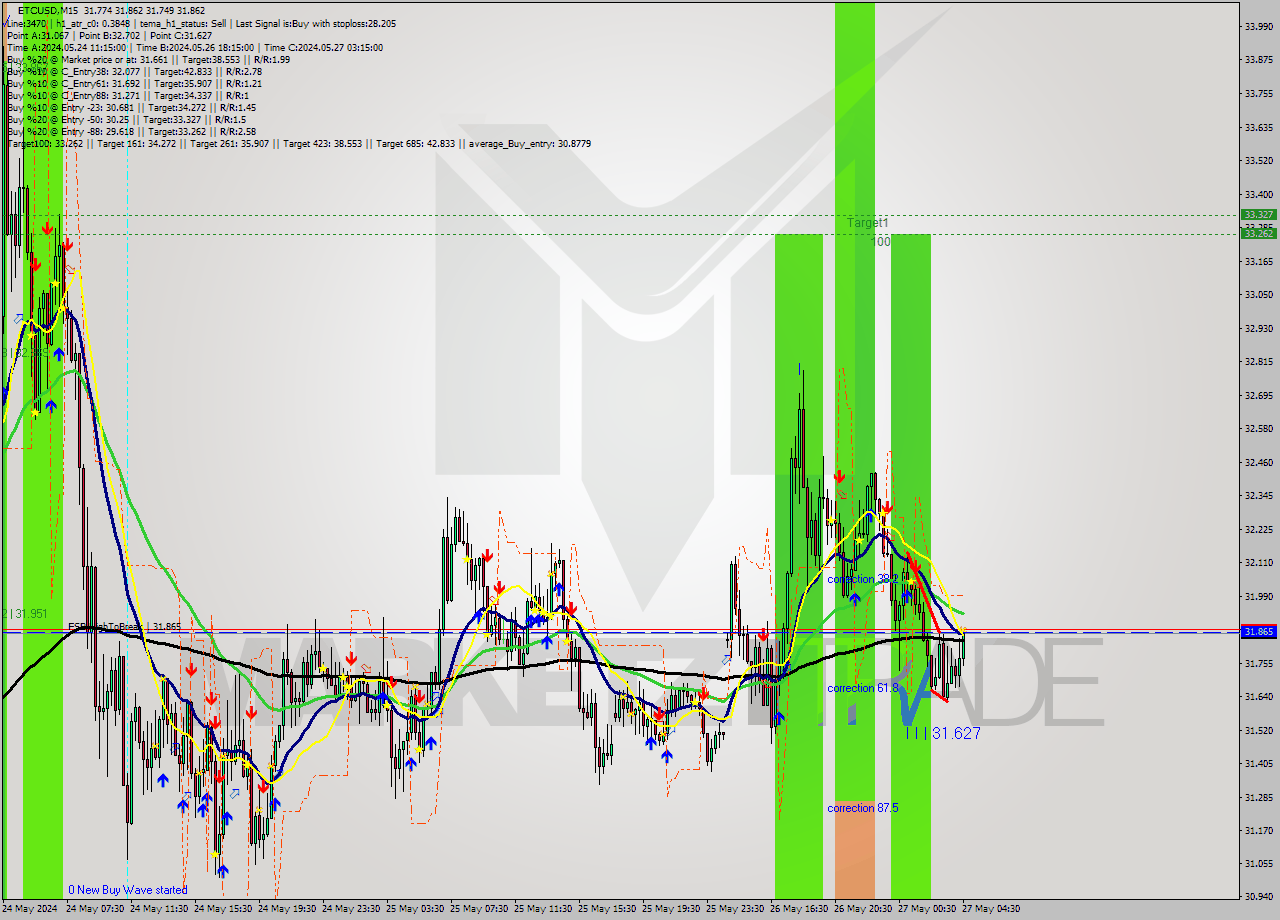Click the 32.580 price axis label
The height and width of the screenshot is (920, 1280).
pyautogui.click(x=1258, y=428)
